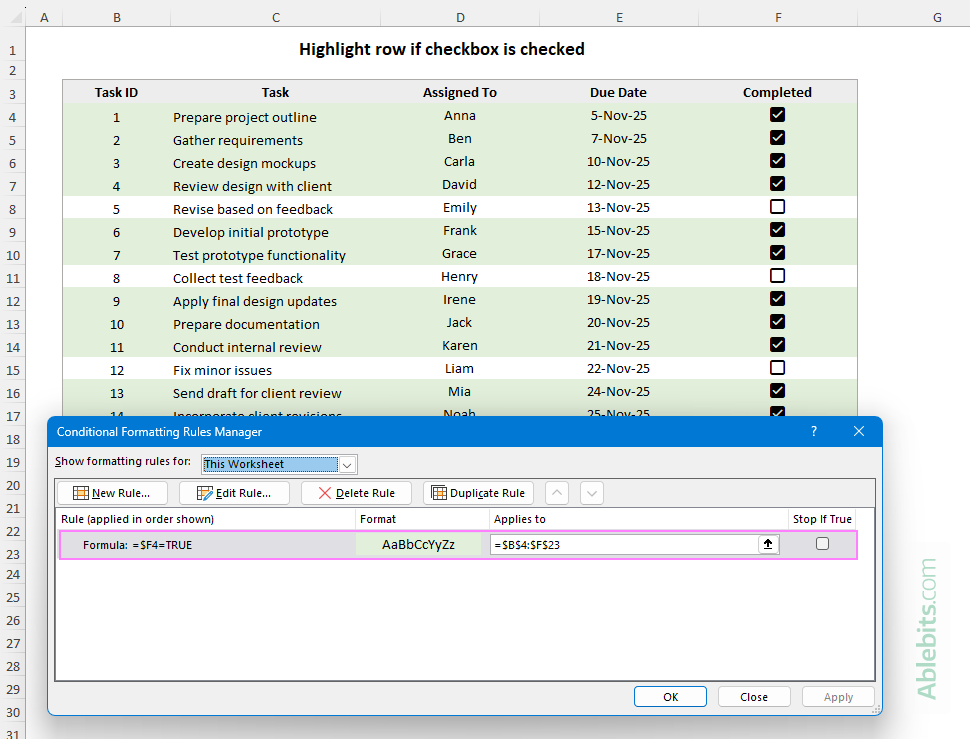This screenshot has width=970, height=739.
Task: Open dialog help via the question mark icon
Action: pyautogui.click(x=813, y=431)
